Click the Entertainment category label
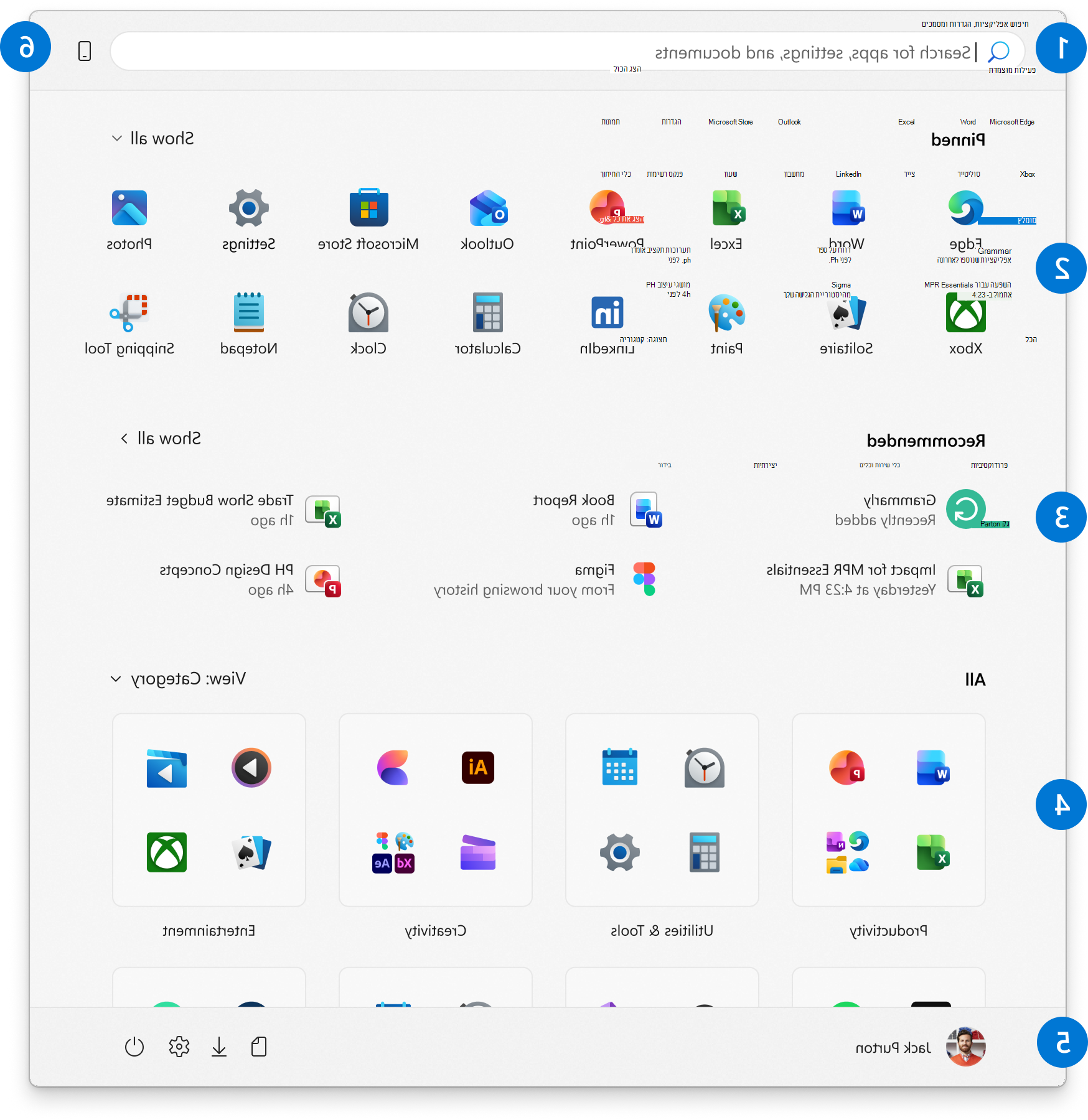This screenshot has width=1088, height=1120. tap(209, 931)
